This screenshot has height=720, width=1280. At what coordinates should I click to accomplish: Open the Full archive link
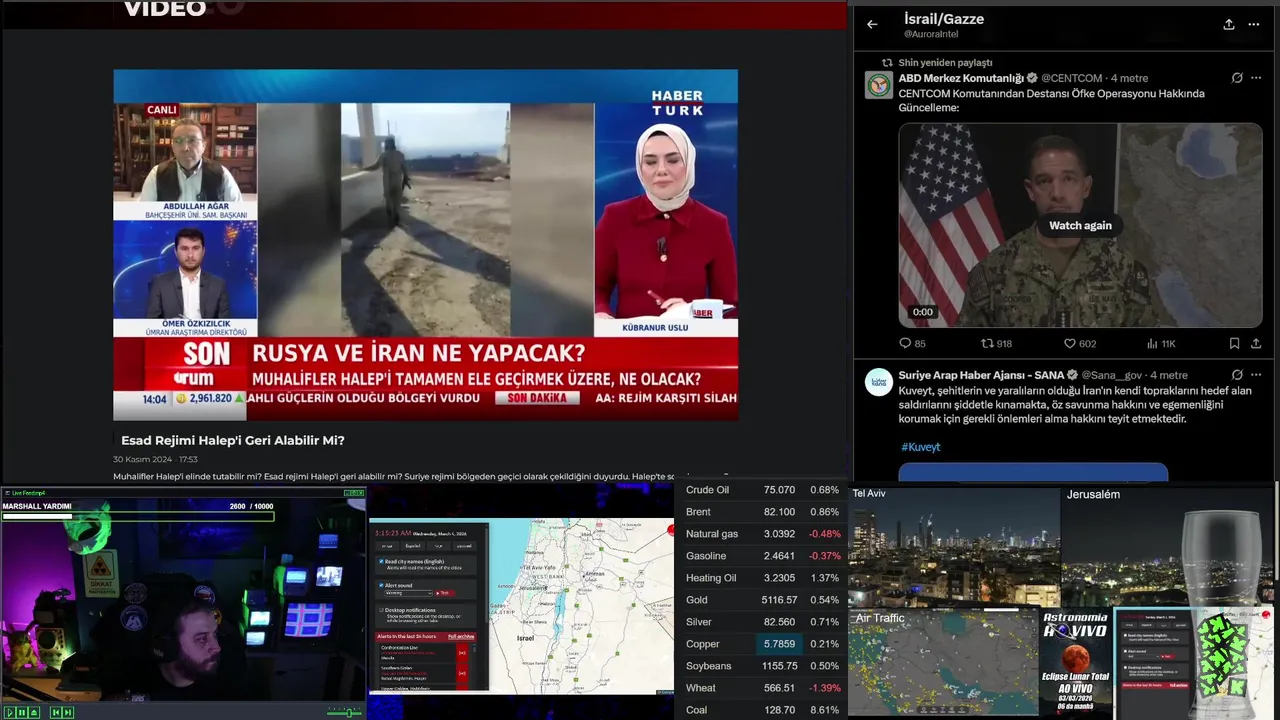tap(461, 636)
